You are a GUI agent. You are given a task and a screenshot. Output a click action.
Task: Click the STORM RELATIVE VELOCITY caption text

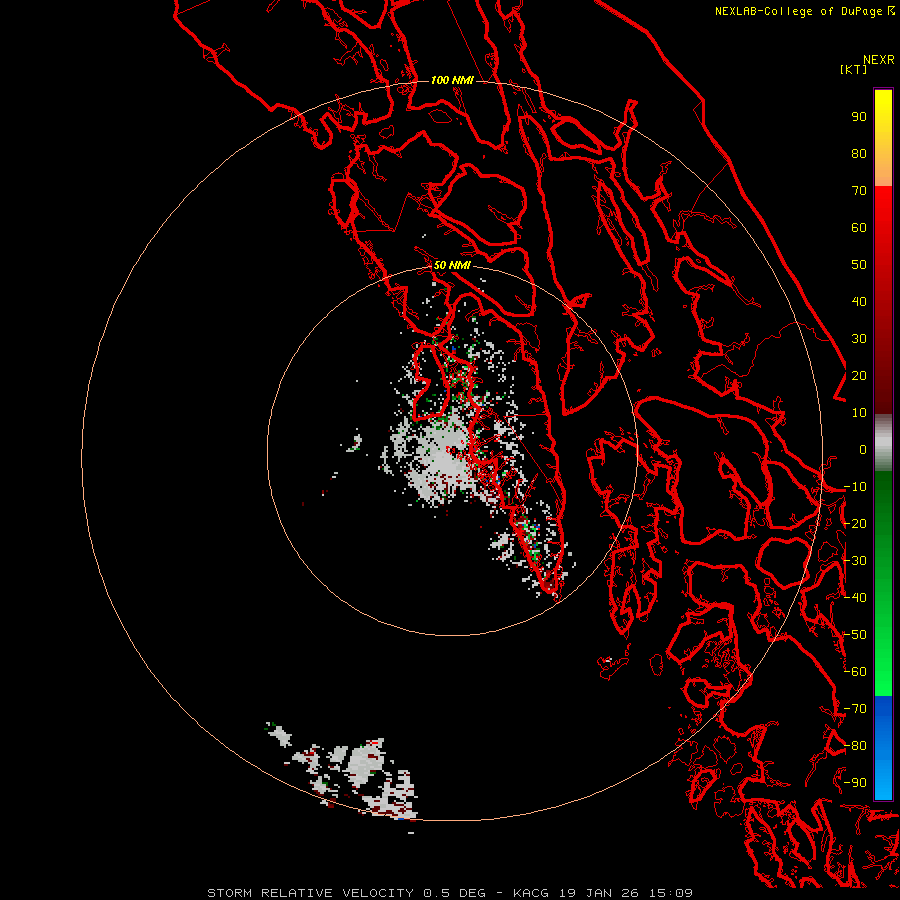click(x=311, y=893)
